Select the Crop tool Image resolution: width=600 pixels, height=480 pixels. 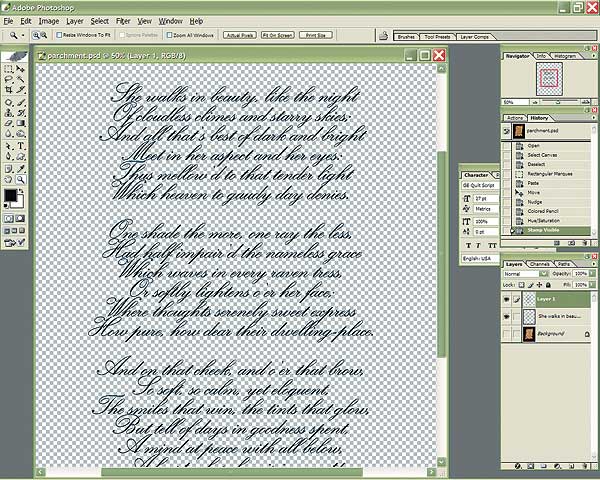click(x=8, y=90)
